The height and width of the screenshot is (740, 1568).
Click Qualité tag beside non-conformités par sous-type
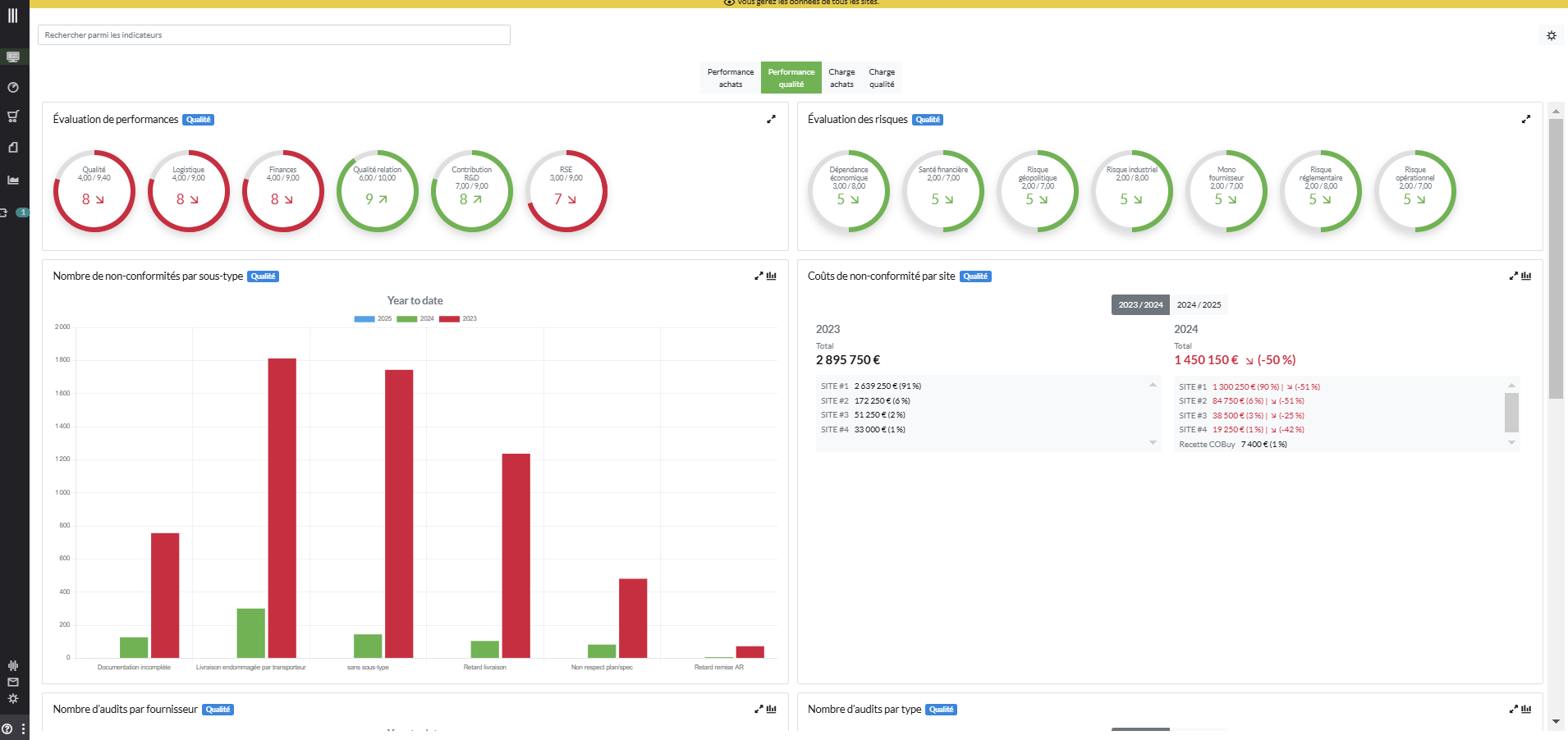click(x=263, y=276)
